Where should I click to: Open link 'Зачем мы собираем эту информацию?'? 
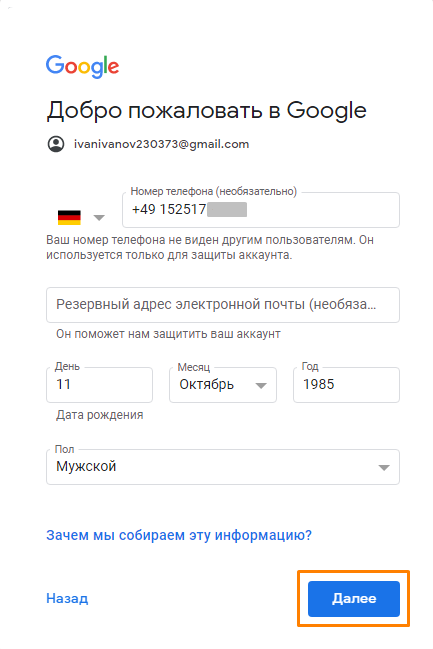(179, 535)
